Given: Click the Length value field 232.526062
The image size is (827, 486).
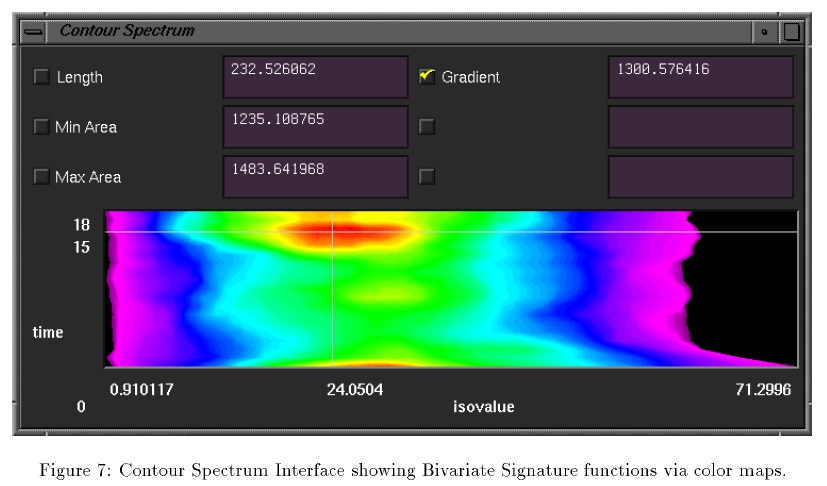Looking at the screenshot, I should click(315, 77).
